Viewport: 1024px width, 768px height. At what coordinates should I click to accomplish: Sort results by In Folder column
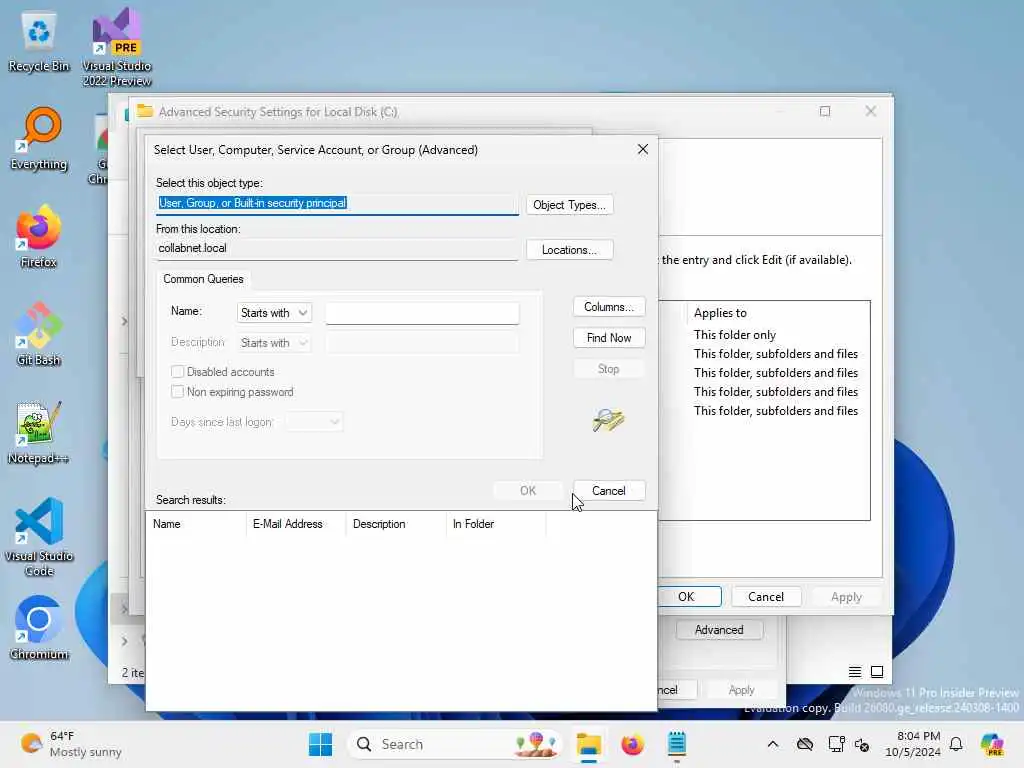pos(496,524)
